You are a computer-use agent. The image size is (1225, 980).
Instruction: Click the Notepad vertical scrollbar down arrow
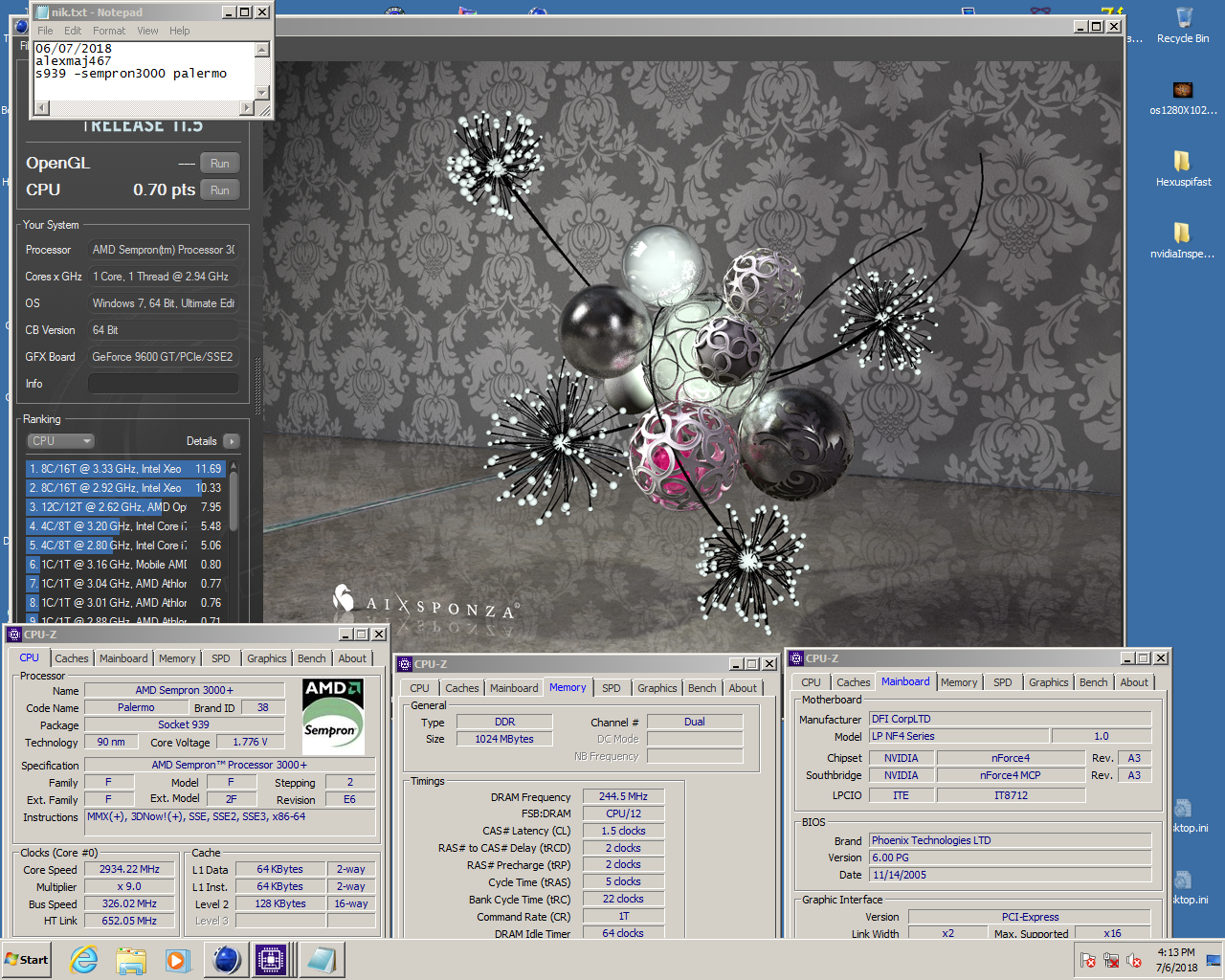pos(262,93)
